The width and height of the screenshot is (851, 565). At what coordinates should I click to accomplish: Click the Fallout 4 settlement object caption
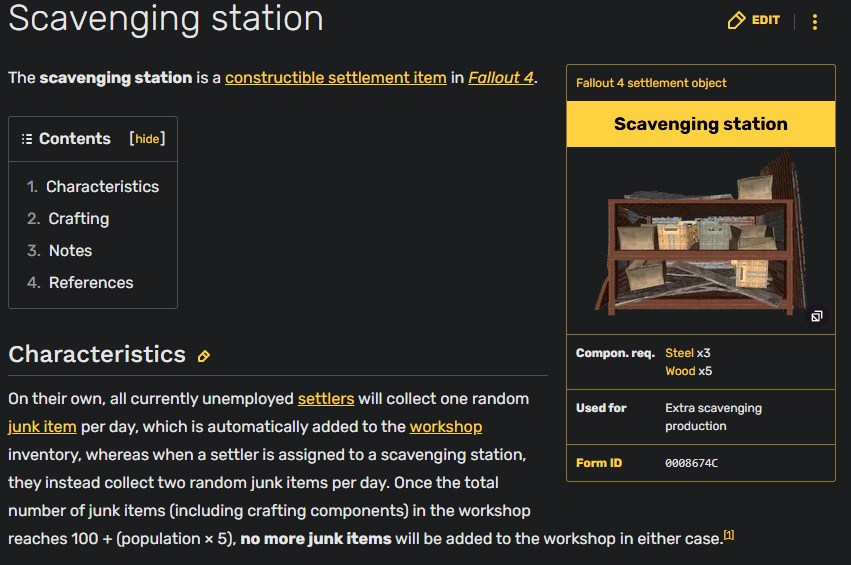tap(651, 83)
